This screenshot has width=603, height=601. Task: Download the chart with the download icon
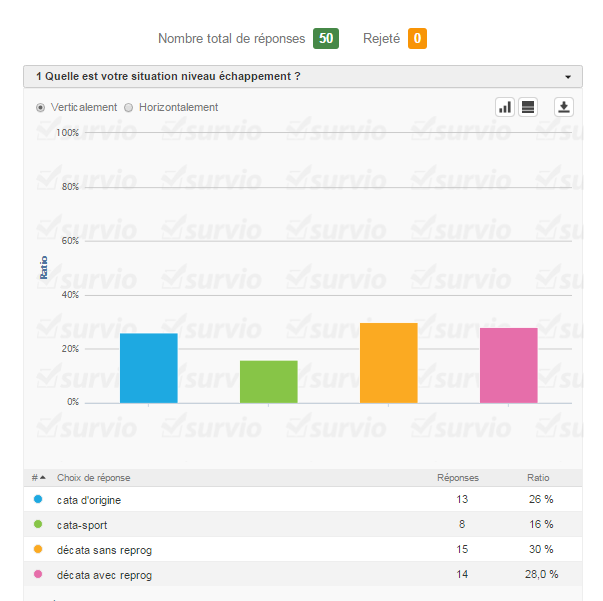[x=564, y=107]
